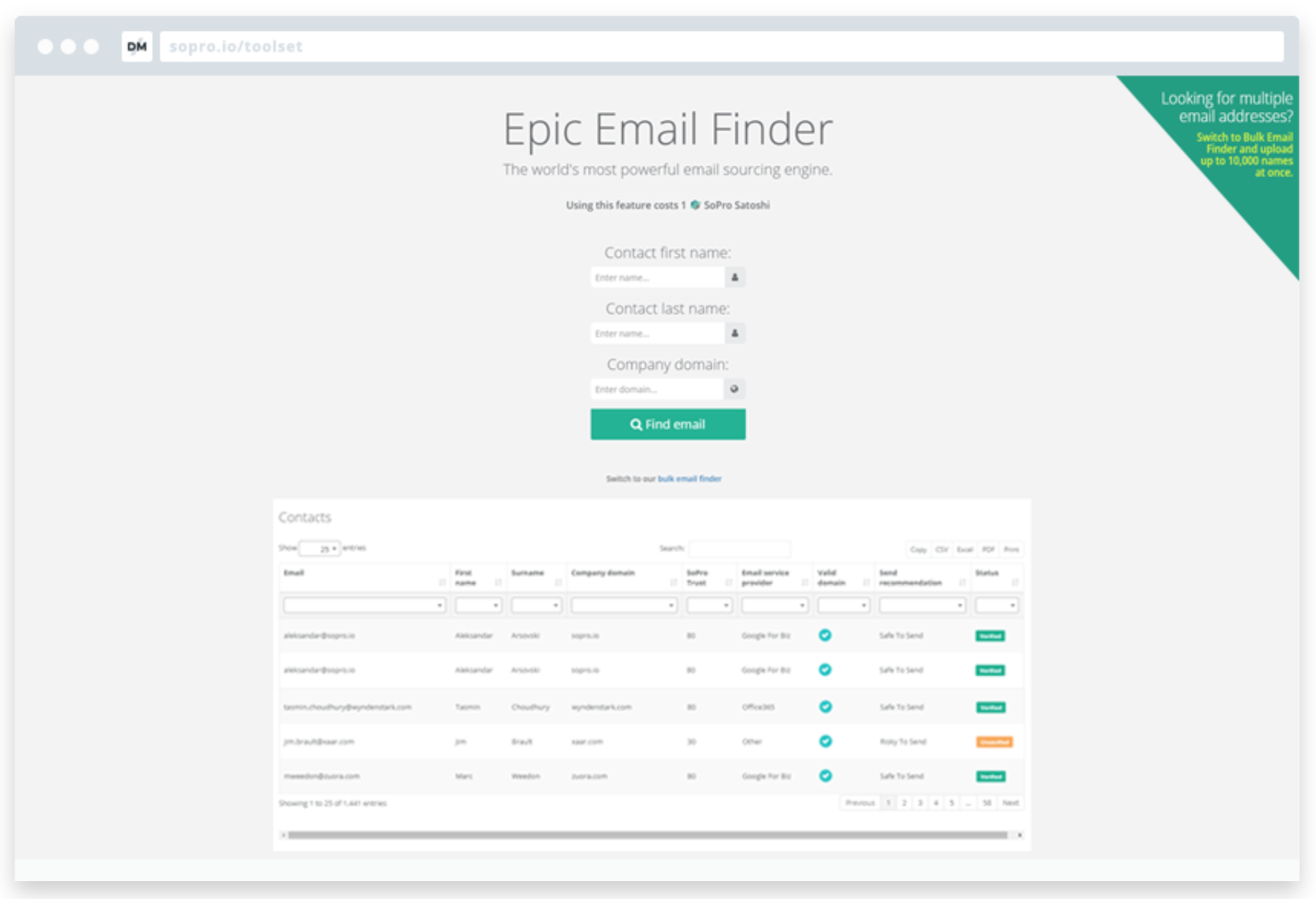Open the Email column filter dropdown

click(364, 606)
